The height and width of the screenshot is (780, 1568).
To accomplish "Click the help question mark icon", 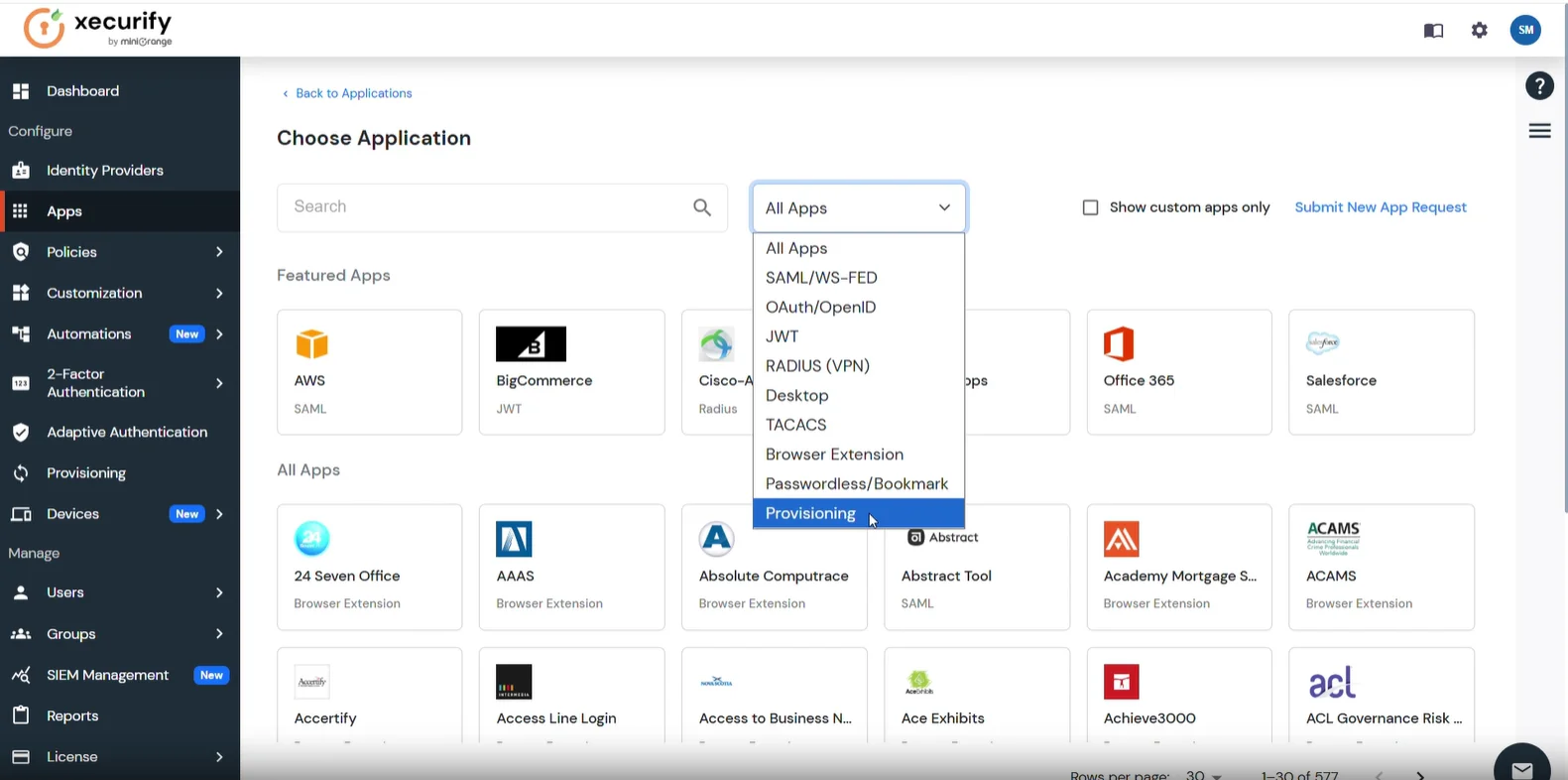I will coord(1539,86).
